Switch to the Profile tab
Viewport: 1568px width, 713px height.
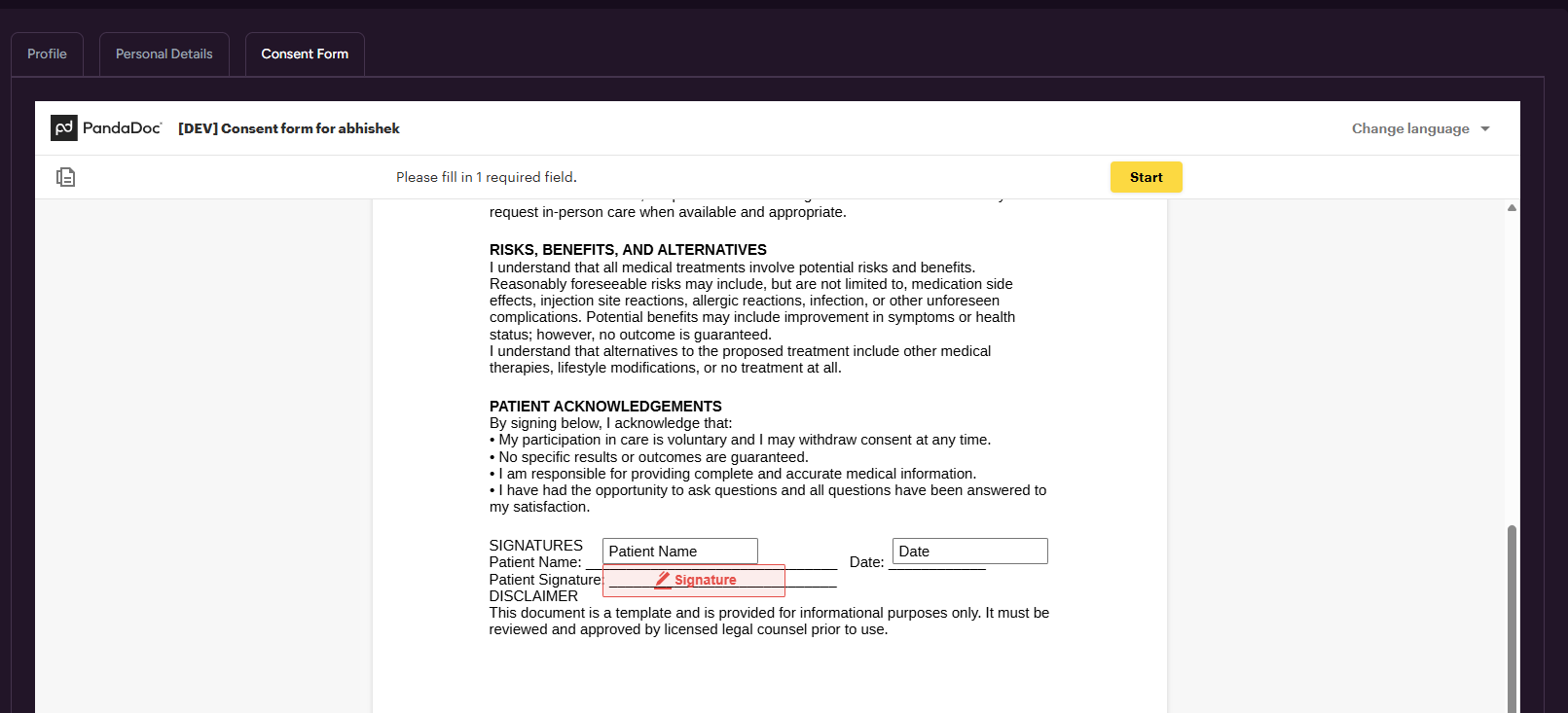47,54
